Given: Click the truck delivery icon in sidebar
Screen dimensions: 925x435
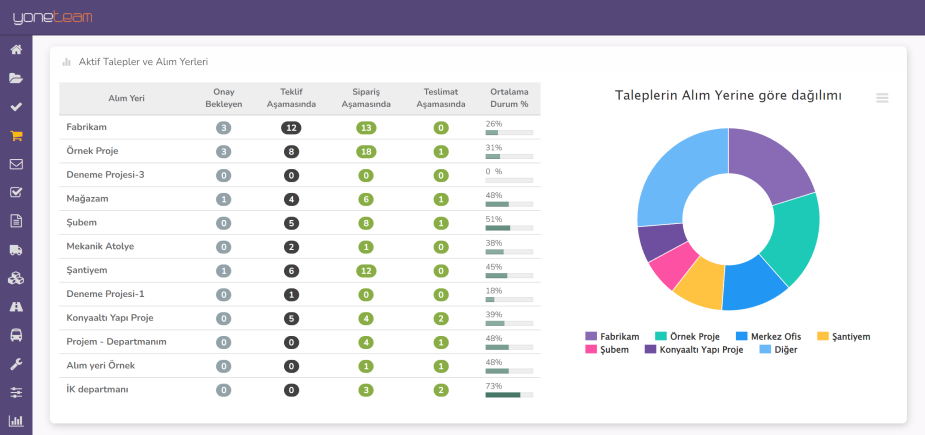Looking at the screenshot, I should [16, 250].
